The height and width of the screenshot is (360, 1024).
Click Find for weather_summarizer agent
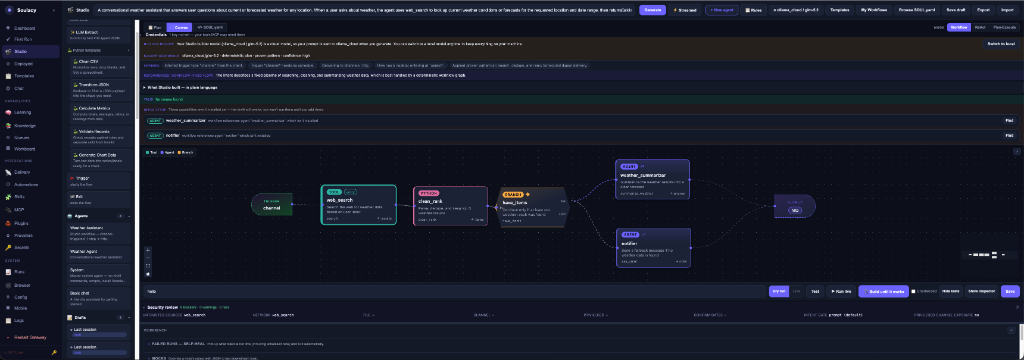coord(1009,120)
